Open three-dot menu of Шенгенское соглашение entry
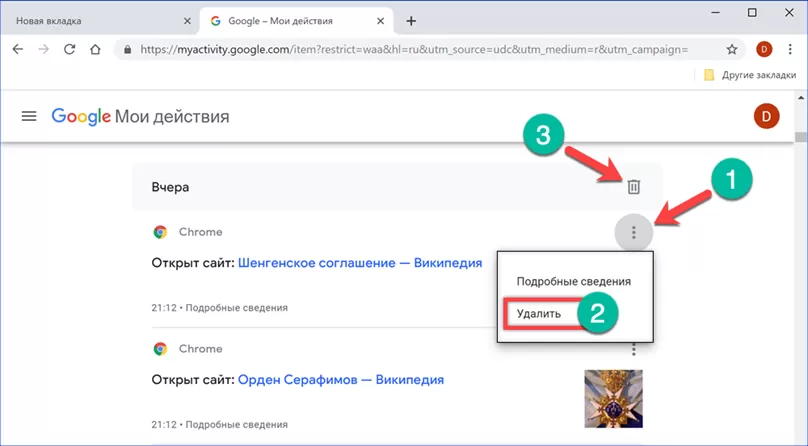808x446 pixels. [x=633, y=234]
